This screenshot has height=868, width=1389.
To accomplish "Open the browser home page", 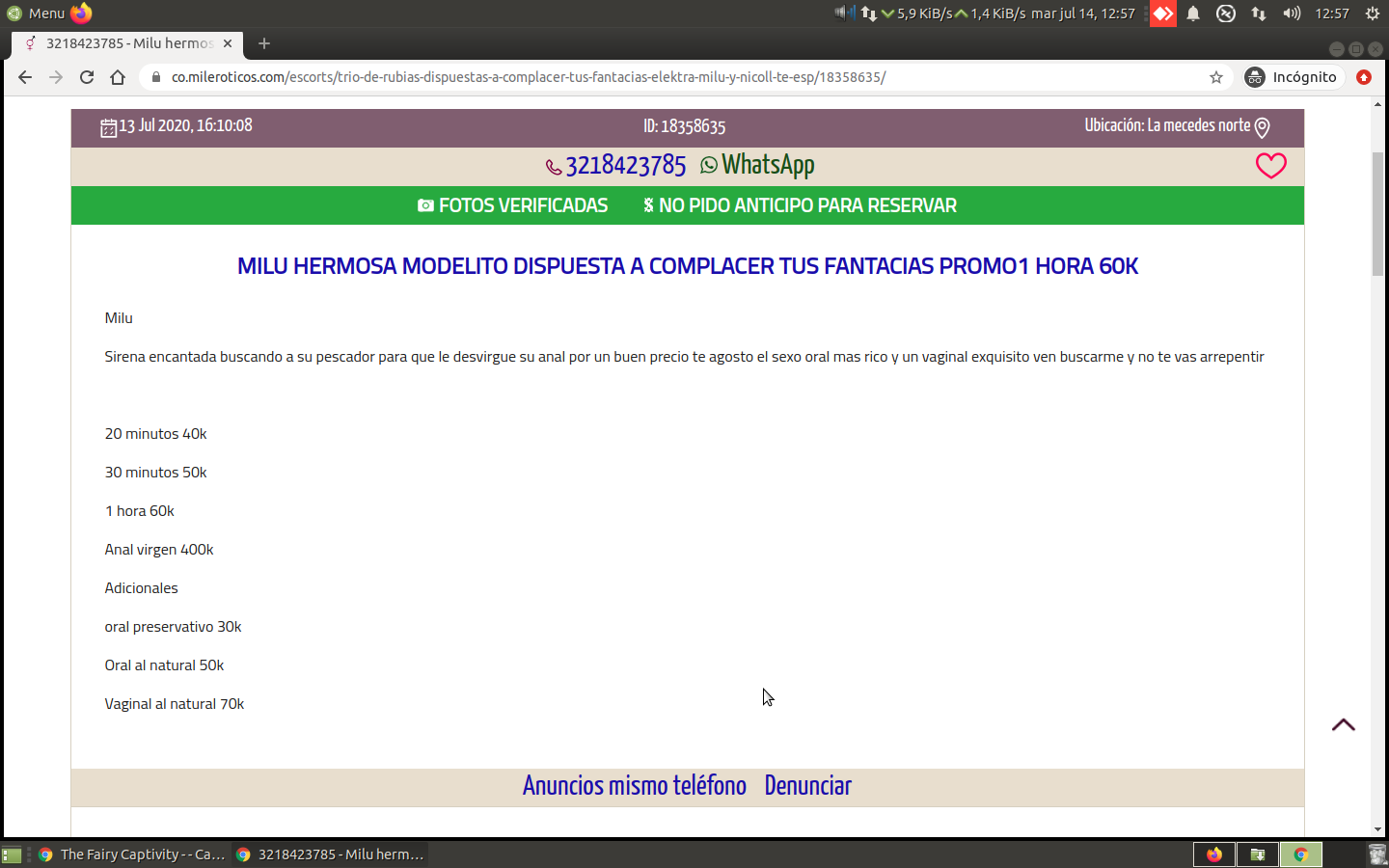I will coord(118,77).
